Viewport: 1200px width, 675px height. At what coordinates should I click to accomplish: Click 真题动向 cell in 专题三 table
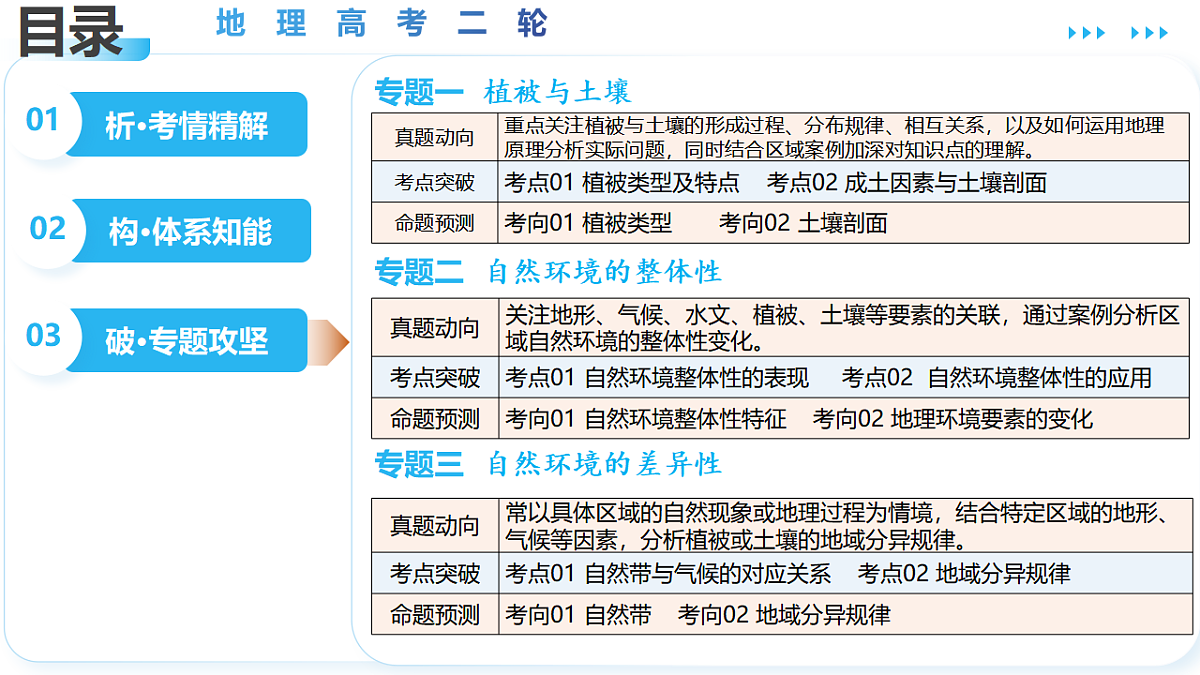pyautogui.click(x=435, y=525)
